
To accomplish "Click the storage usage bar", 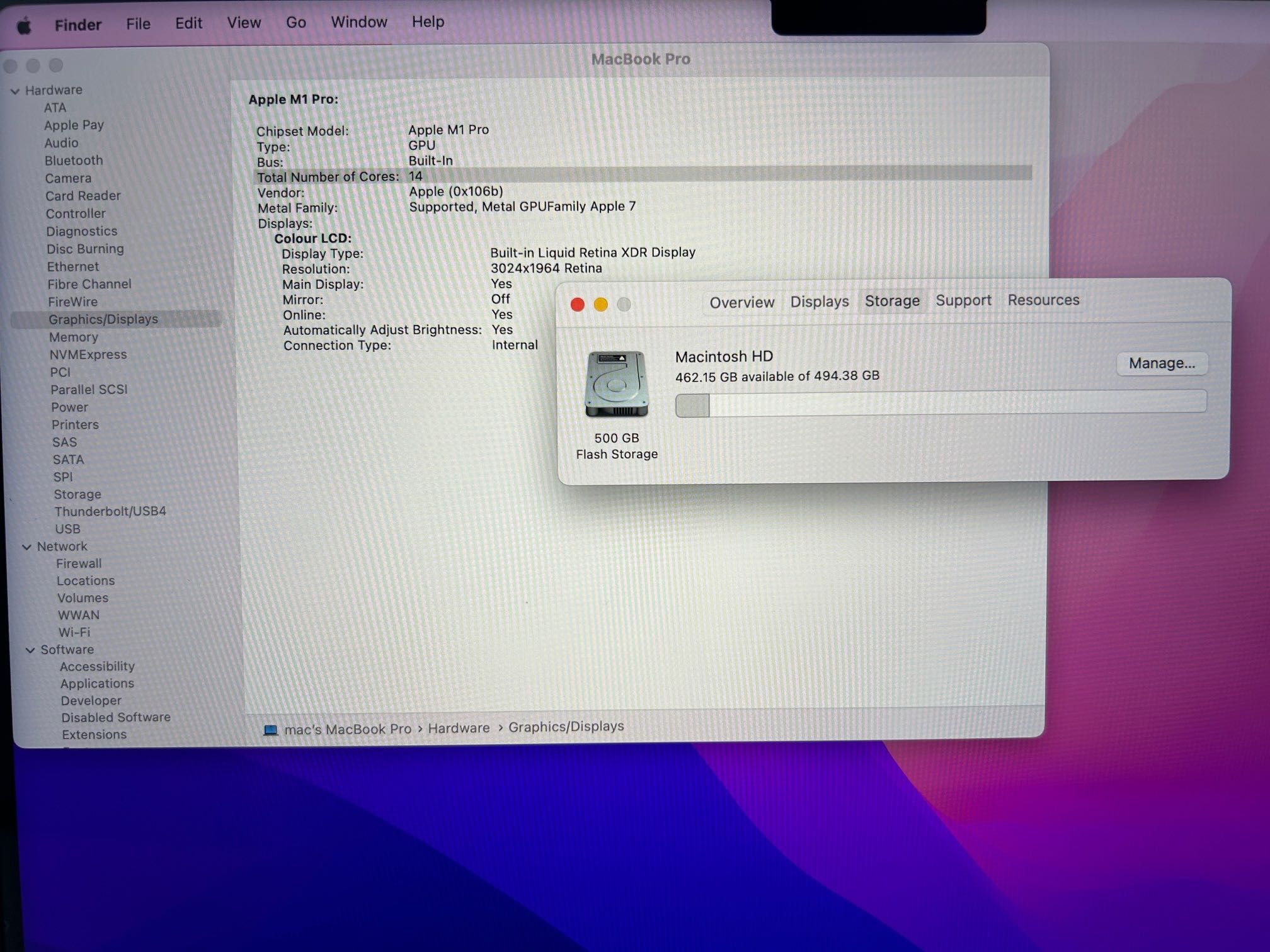I will click(941, 404).
